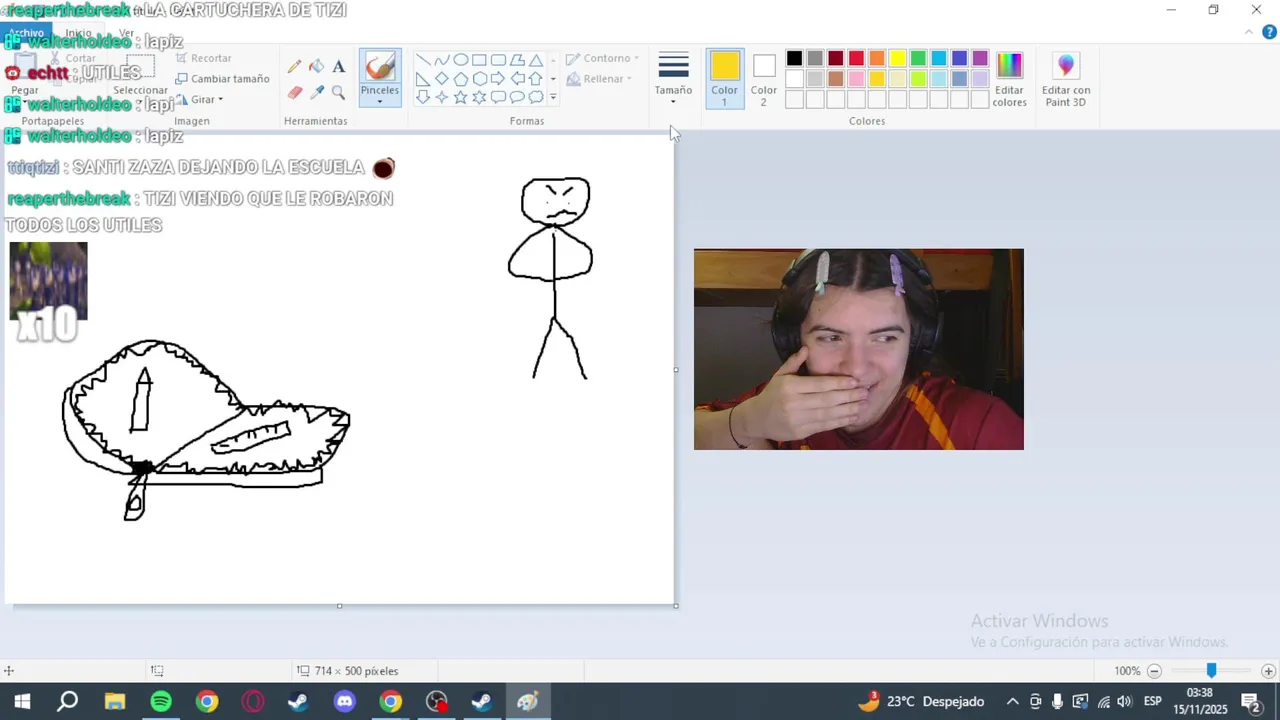This screenshot has width=1280, height=720.
Task: Click the Pinceles brush icon
Action: 380,67
